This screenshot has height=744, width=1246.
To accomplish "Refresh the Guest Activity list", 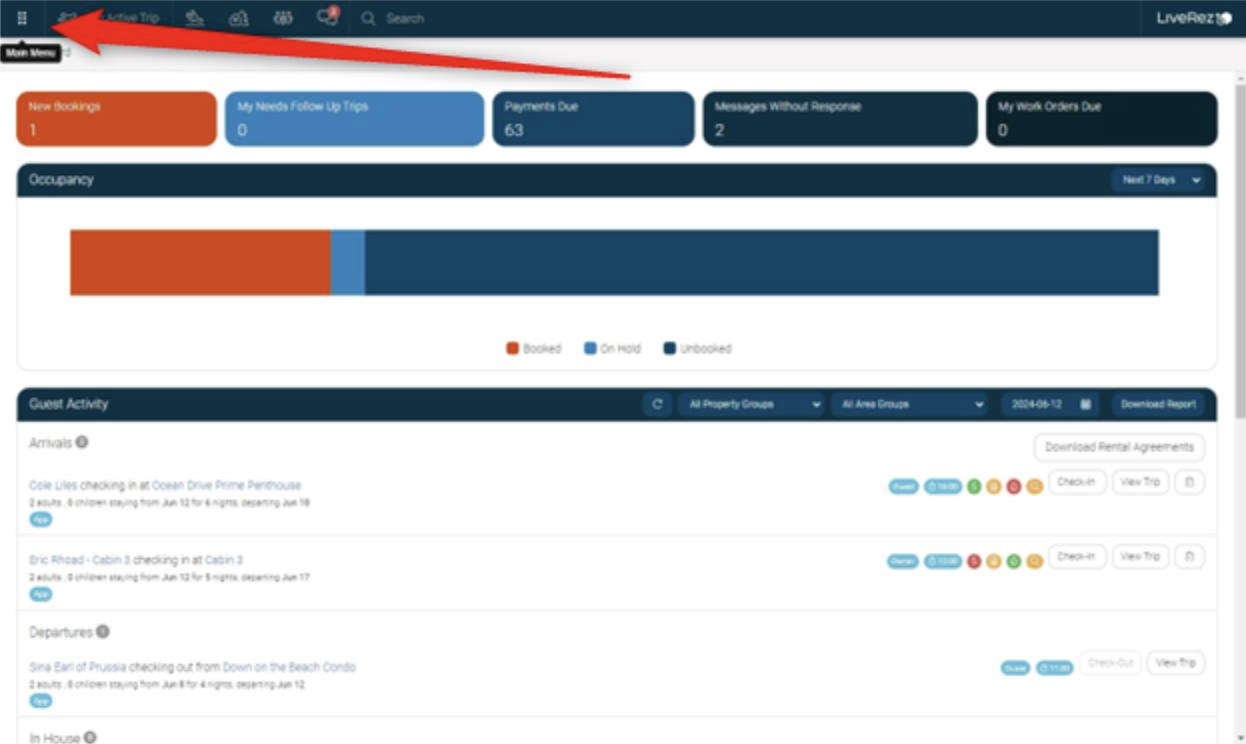I will [x=657, y=404].
